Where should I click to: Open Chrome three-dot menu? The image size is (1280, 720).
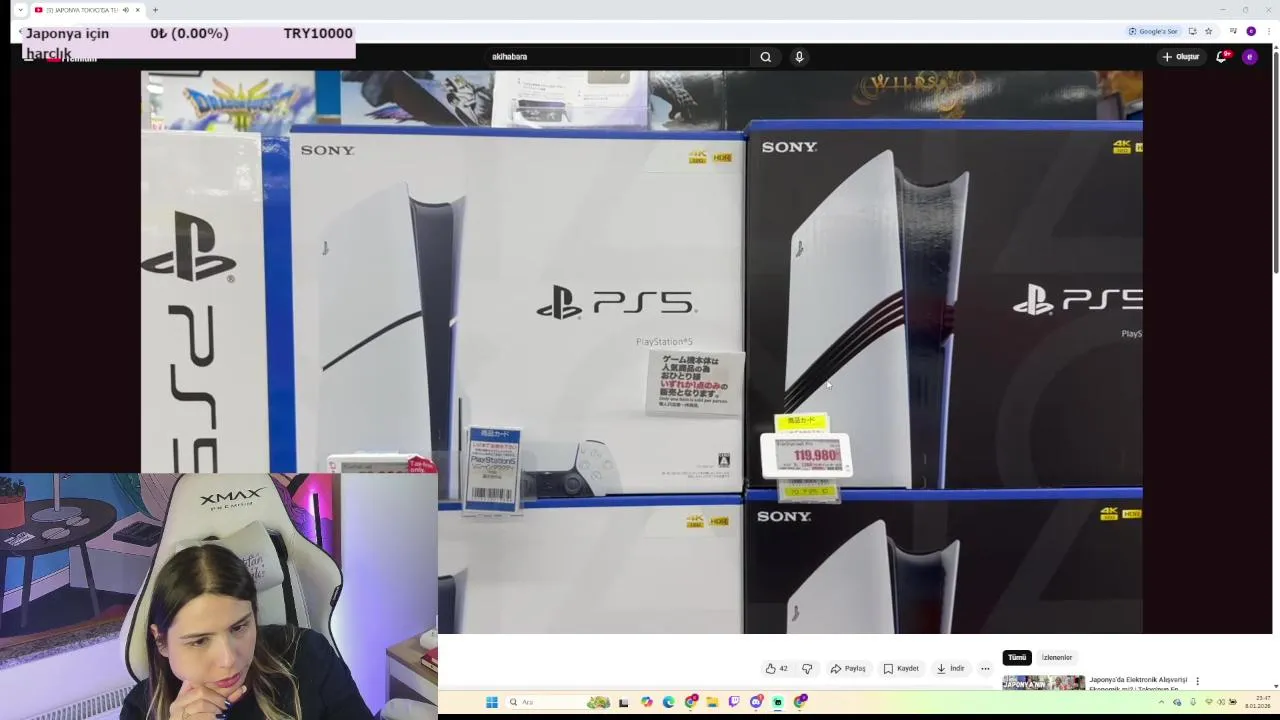1269,31
